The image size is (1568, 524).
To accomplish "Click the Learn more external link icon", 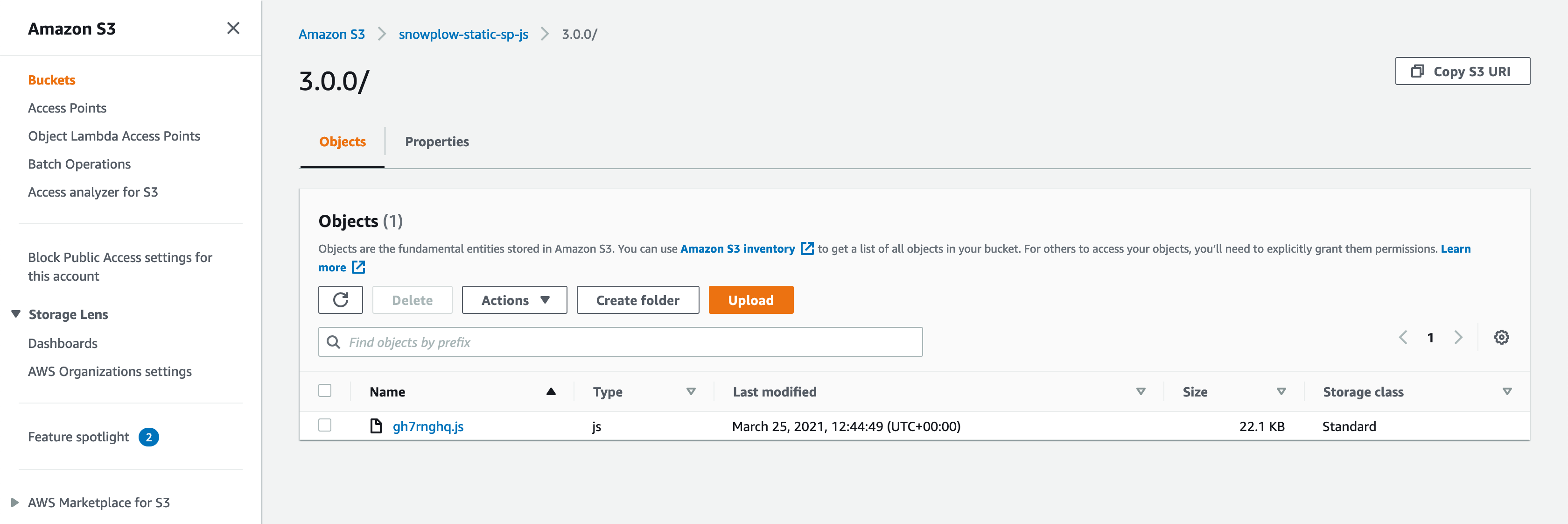I will pos(358,268).
